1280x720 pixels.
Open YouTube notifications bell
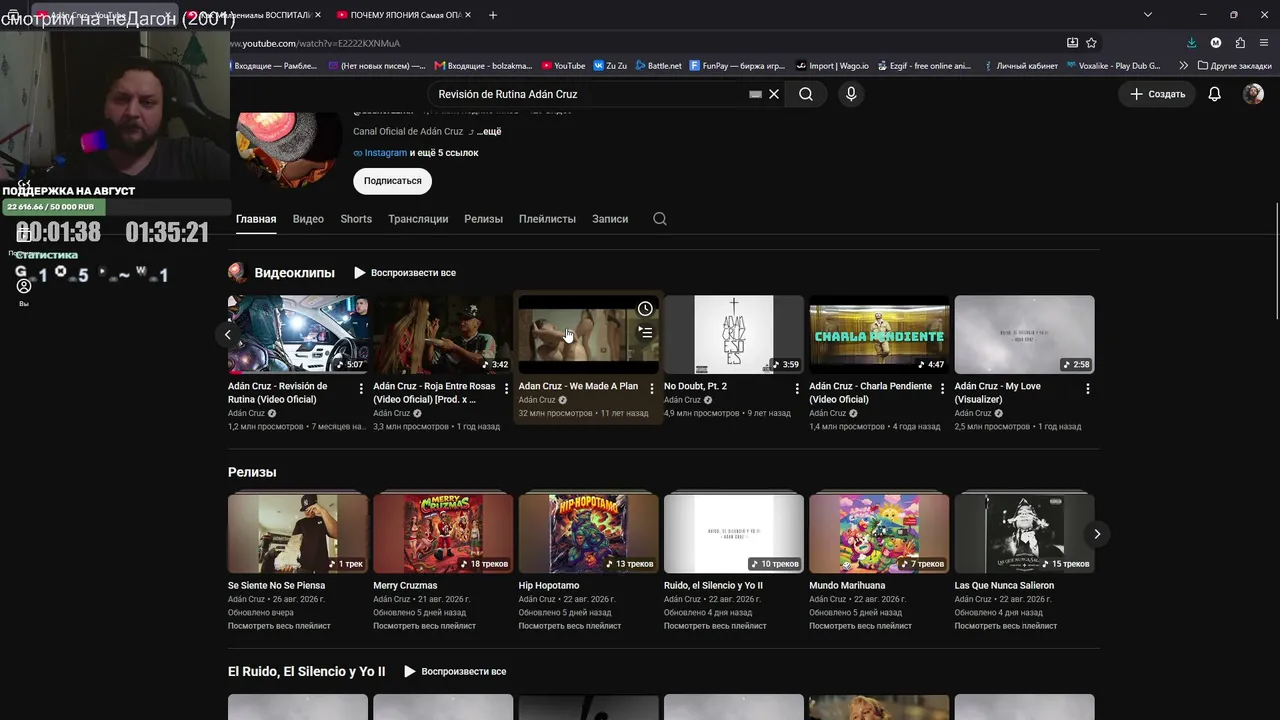point(1214,94)
